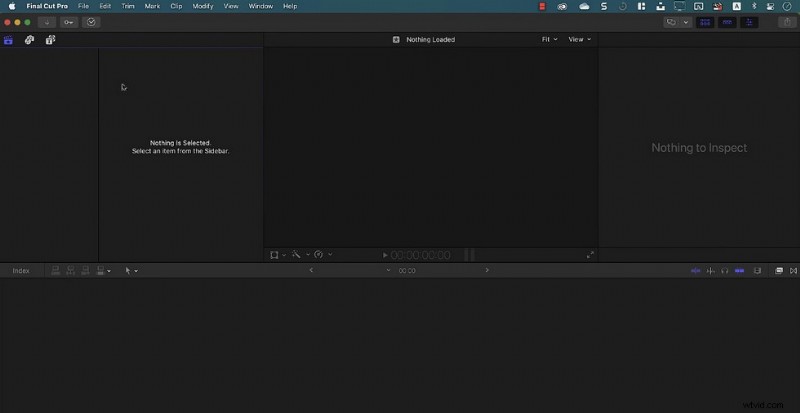800x413 pixels.
Task: Open the Clip menu
Action: coord(176,6)
